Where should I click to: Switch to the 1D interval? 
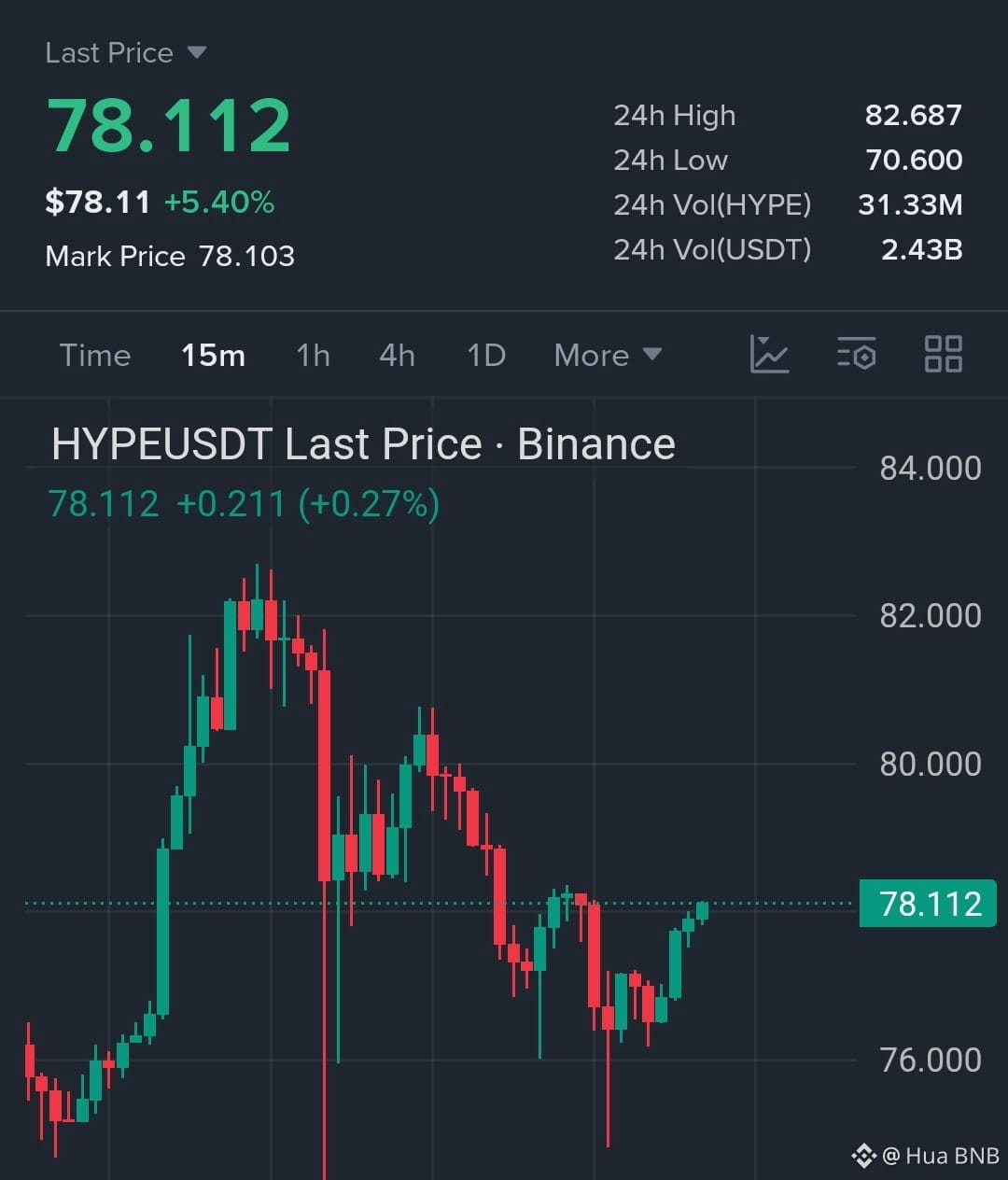(x=486, y=356)
